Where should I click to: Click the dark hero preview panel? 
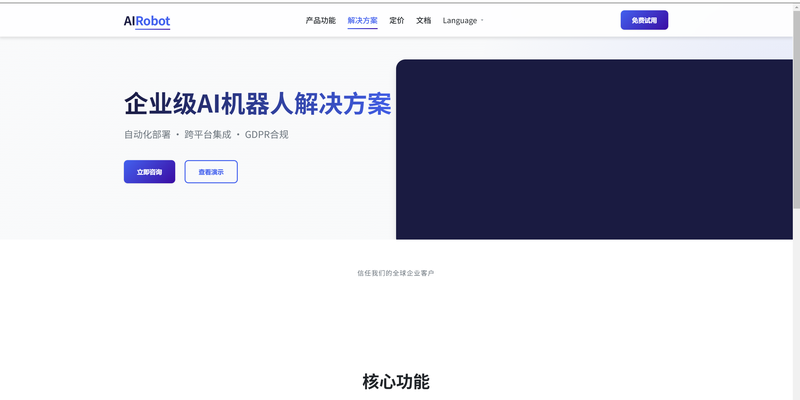pyautogui.click(x=594, y=149)
